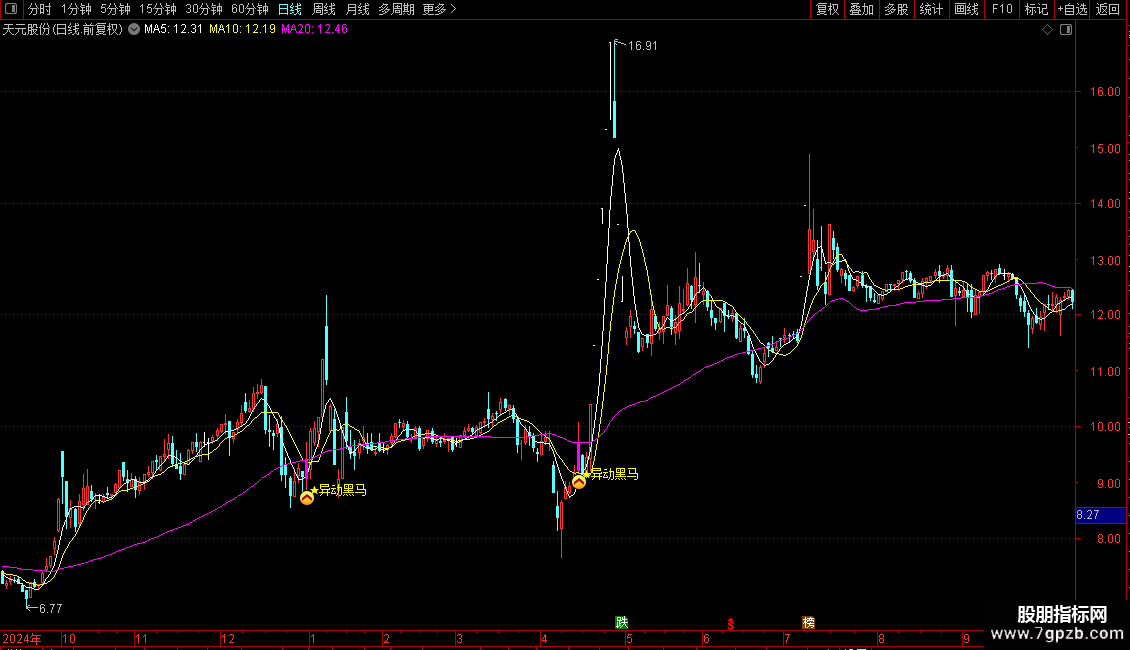Activate the 画线 drawing tool
1130x650 pixels.
point(966,9)
